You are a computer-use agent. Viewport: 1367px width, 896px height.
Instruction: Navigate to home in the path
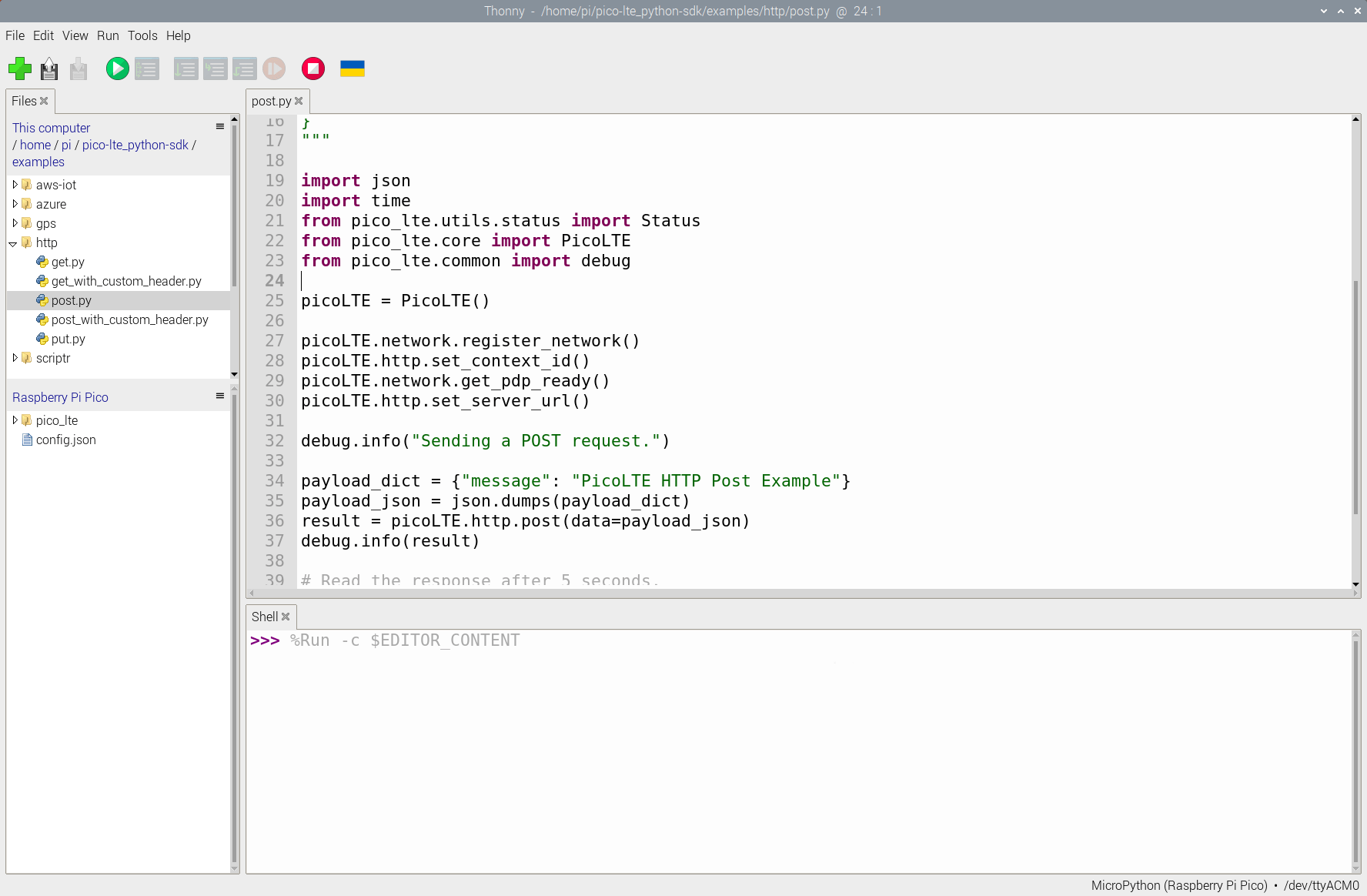click(x=35, y=145)
